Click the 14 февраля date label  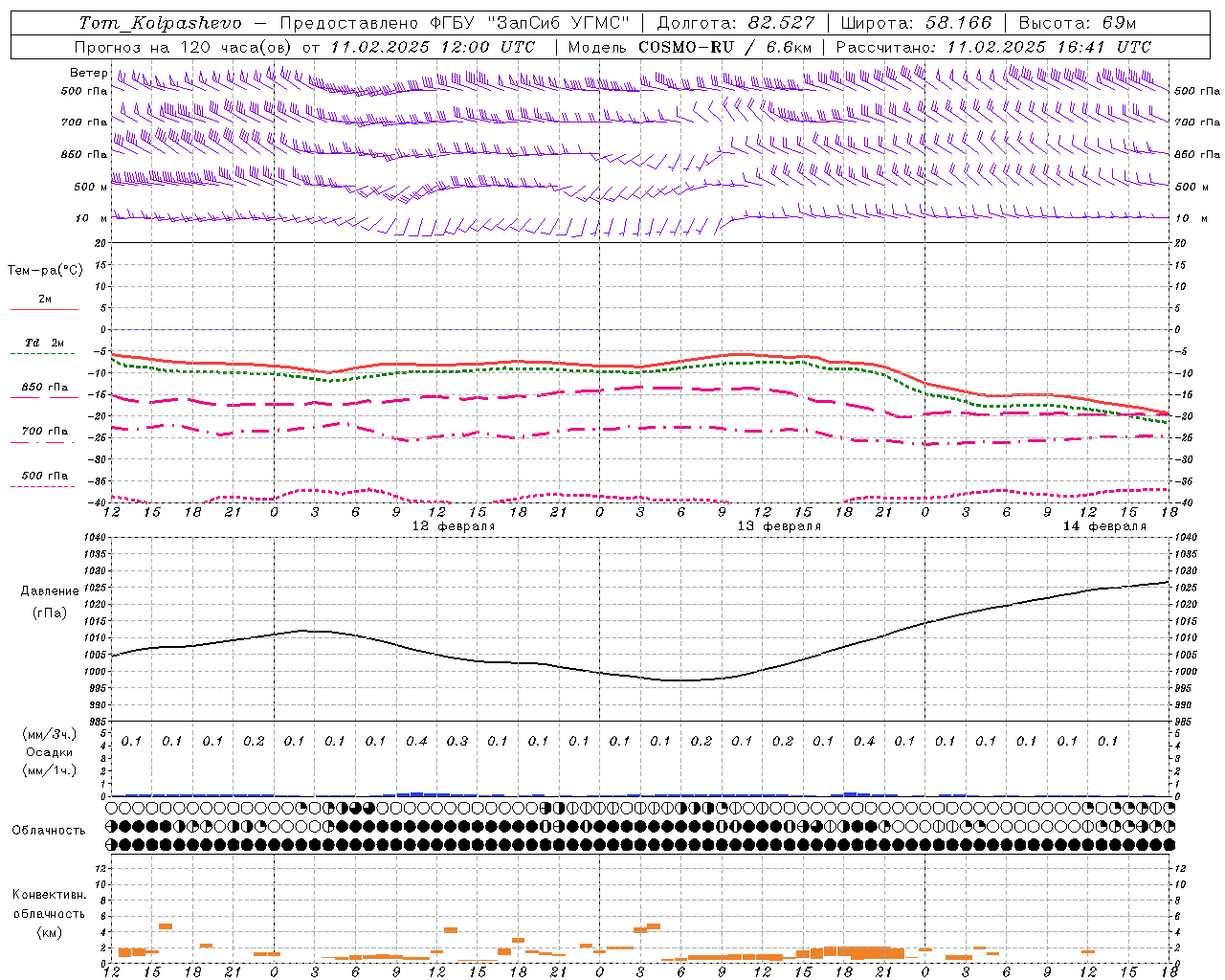1104,526
